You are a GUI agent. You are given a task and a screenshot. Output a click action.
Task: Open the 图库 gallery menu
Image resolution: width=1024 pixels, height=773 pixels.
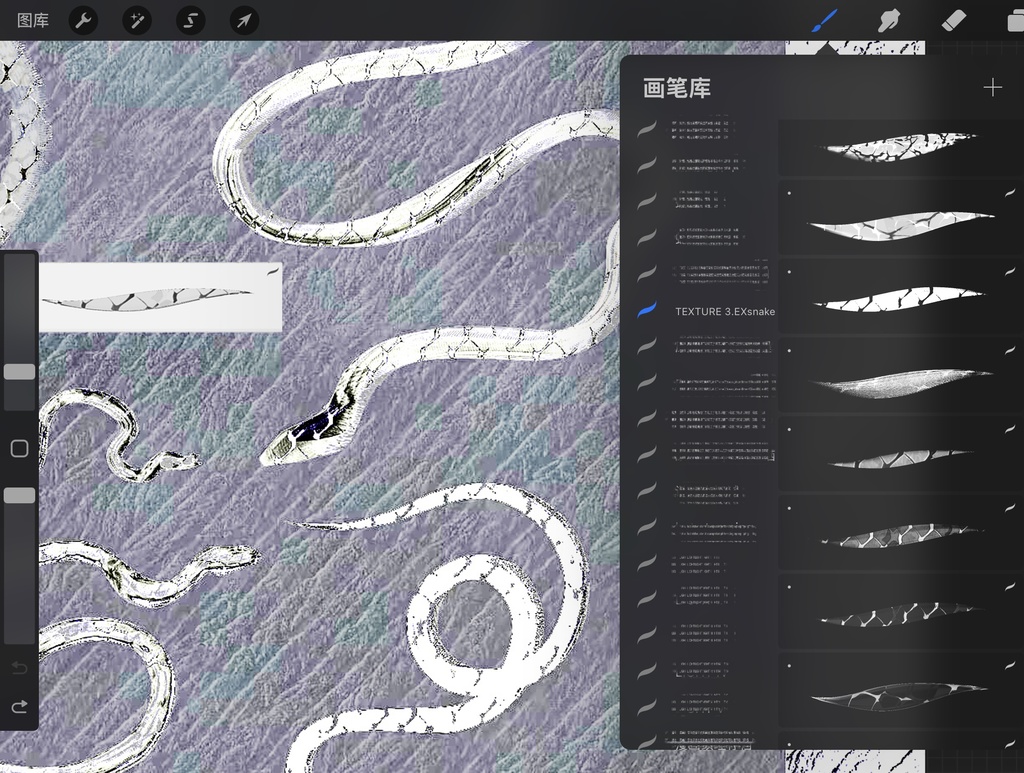pyautogui.click(x=31, y=20)
